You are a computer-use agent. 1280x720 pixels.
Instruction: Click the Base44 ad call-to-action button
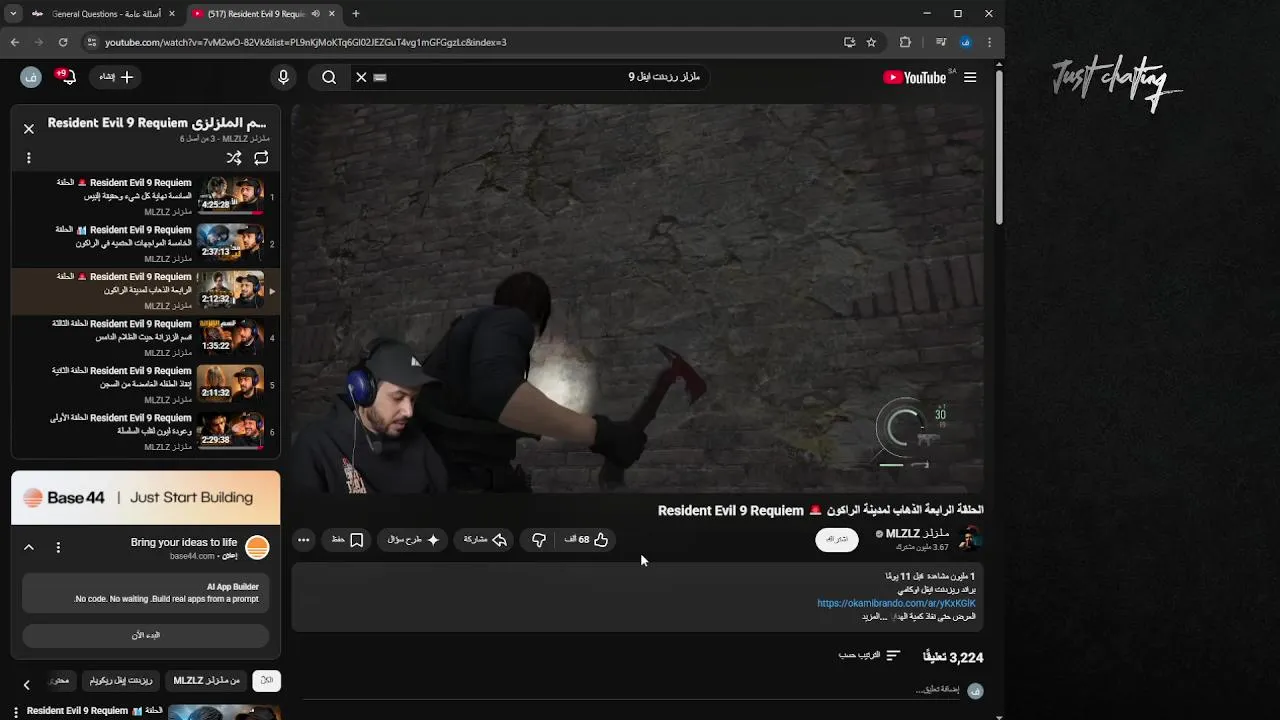pyautogui.click(x=145, y=635)
